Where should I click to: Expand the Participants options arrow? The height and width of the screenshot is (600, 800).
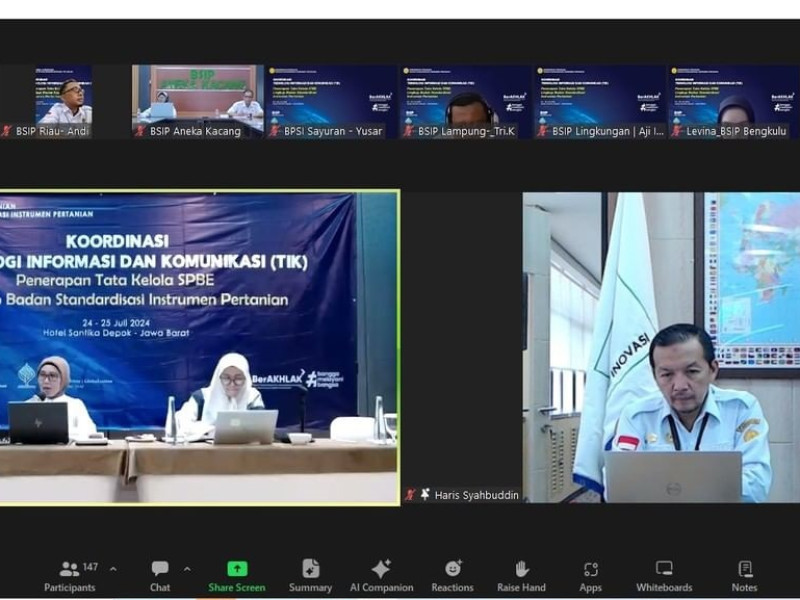click(113, 569)
